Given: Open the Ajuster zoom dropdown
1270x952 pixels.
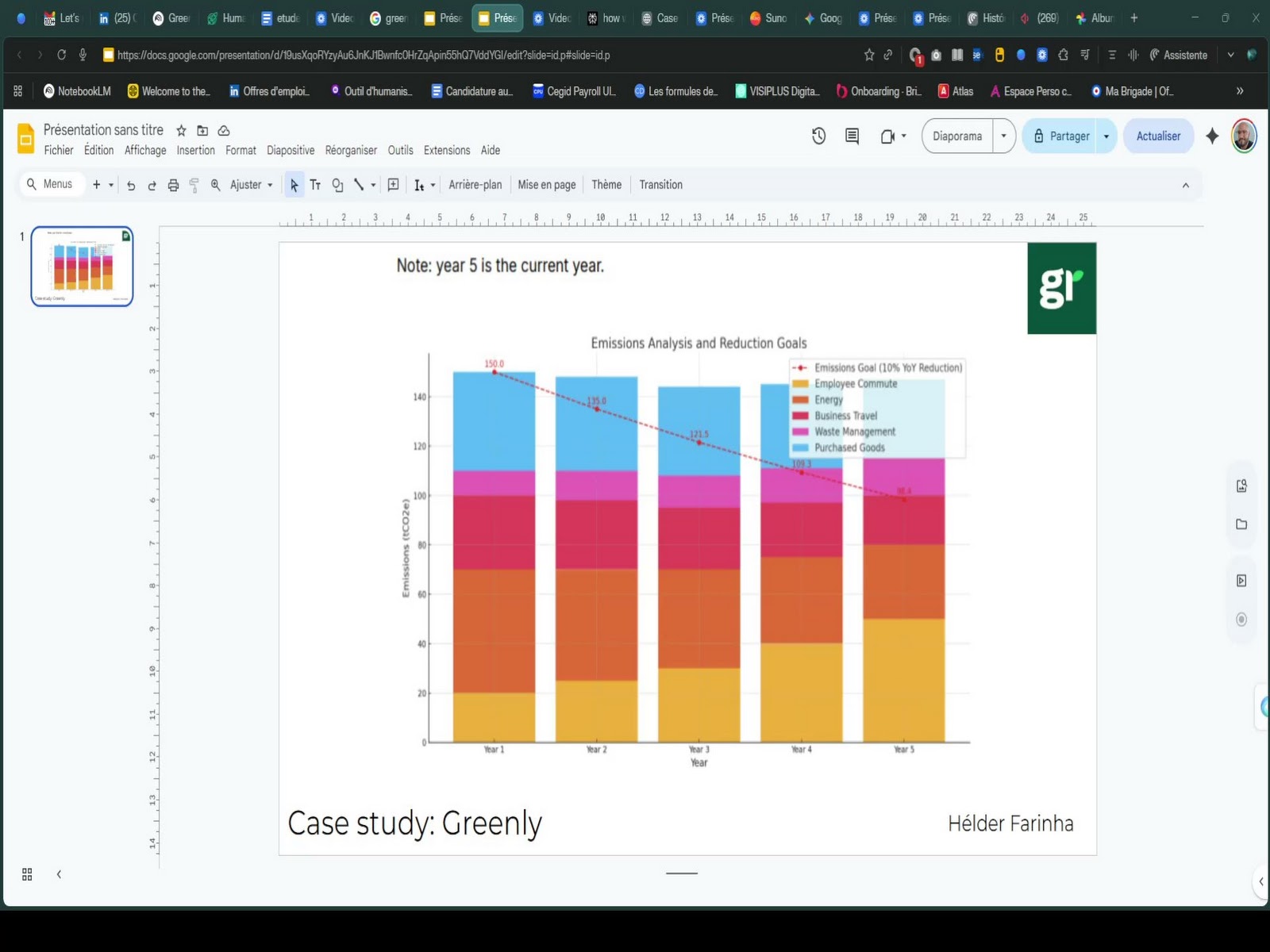Looking at the screenshot, I should click(252, 185).
